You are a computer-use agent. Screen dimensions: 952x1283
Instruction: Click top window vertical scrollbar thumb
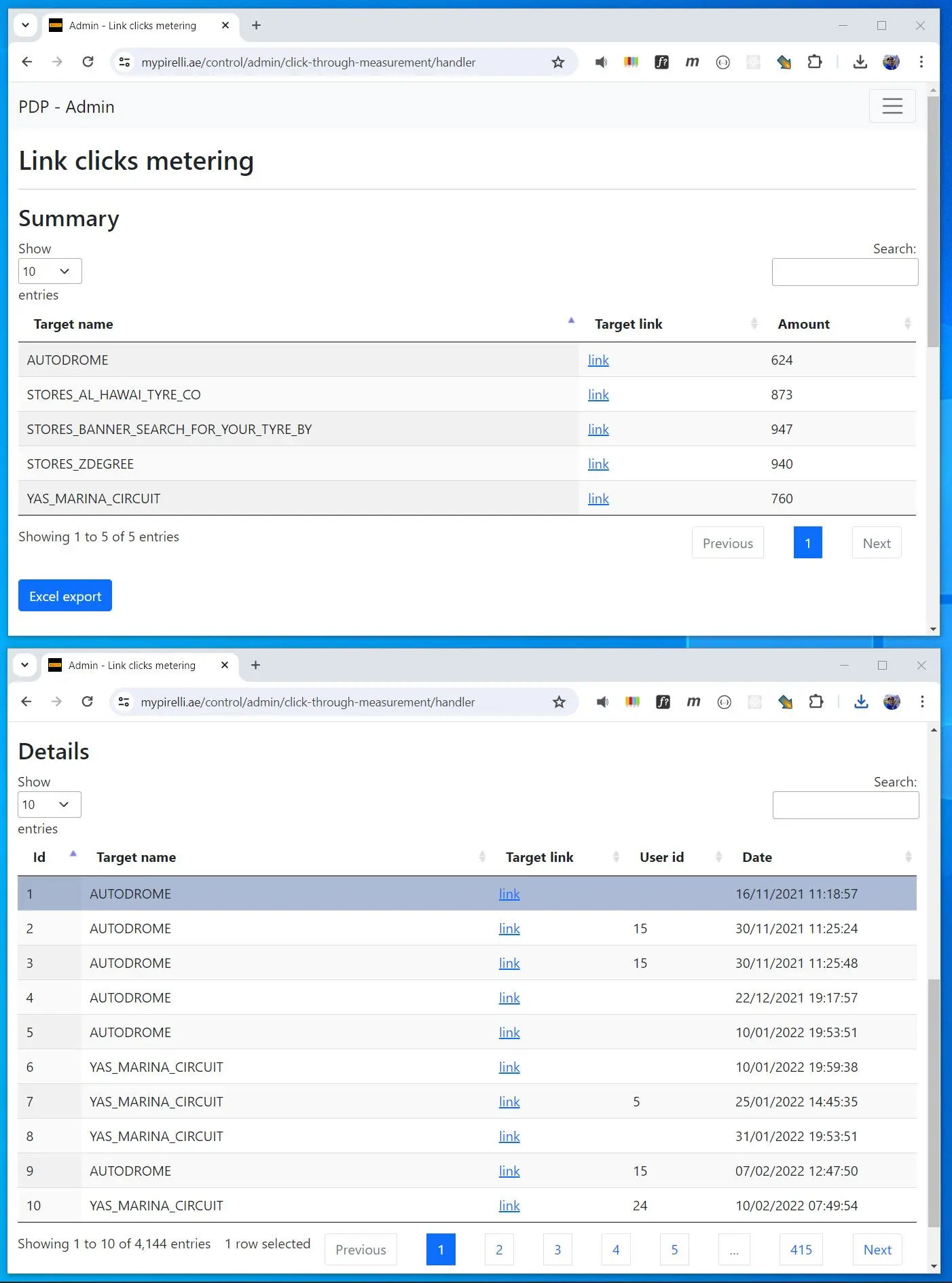click(x=934, y=221)
